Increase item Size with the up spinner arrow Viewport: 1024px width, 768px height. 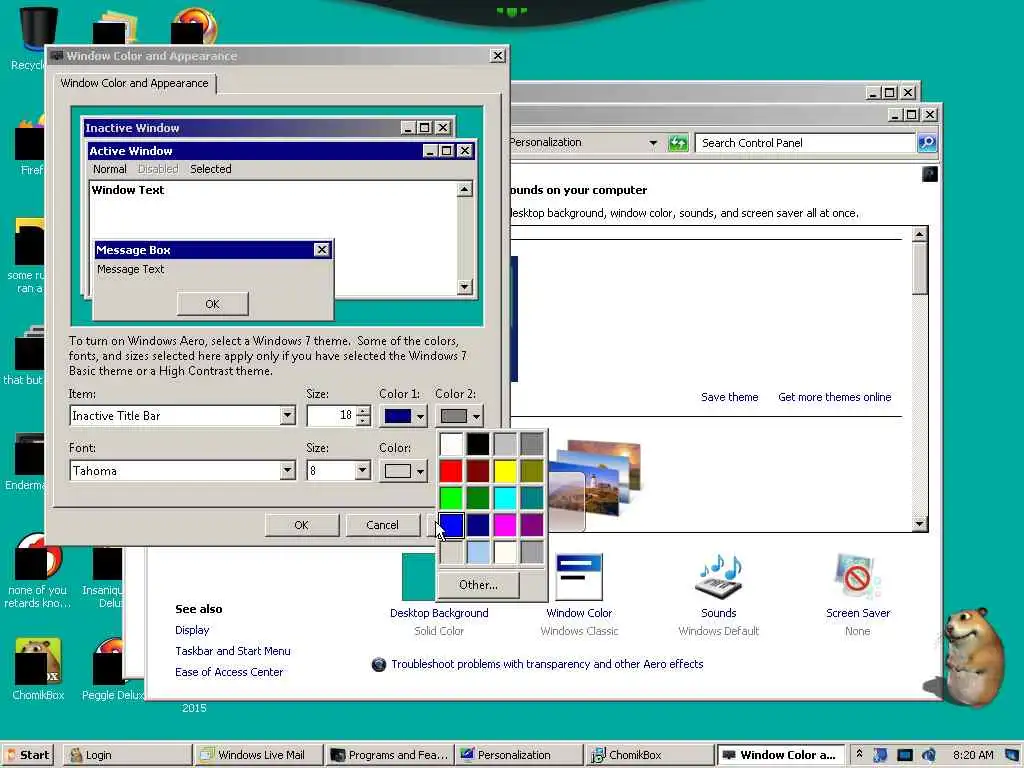pos(364,411)
